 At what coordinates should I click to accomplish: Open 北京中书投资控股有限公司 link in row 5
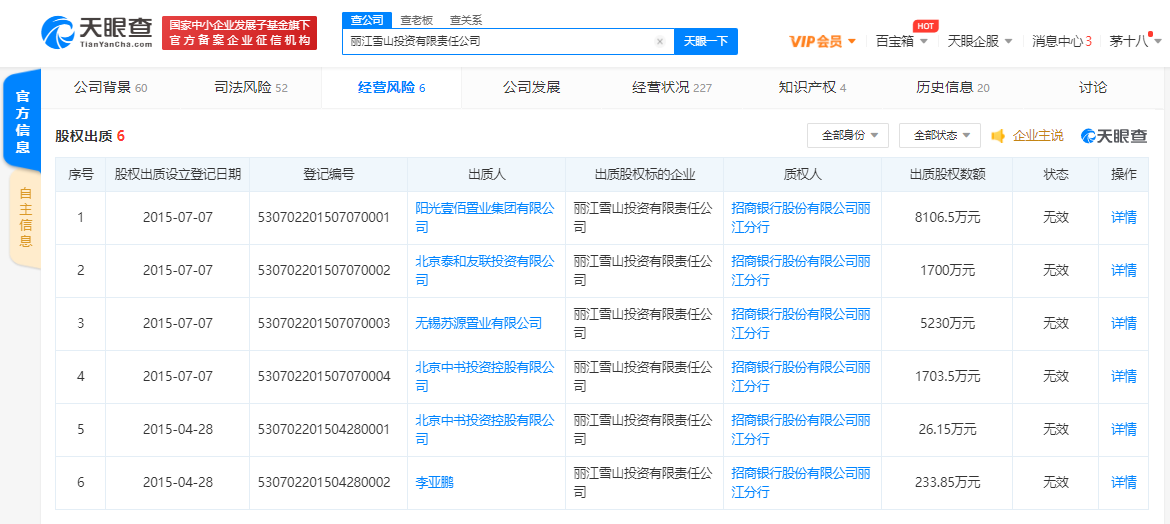pos(485,429)
